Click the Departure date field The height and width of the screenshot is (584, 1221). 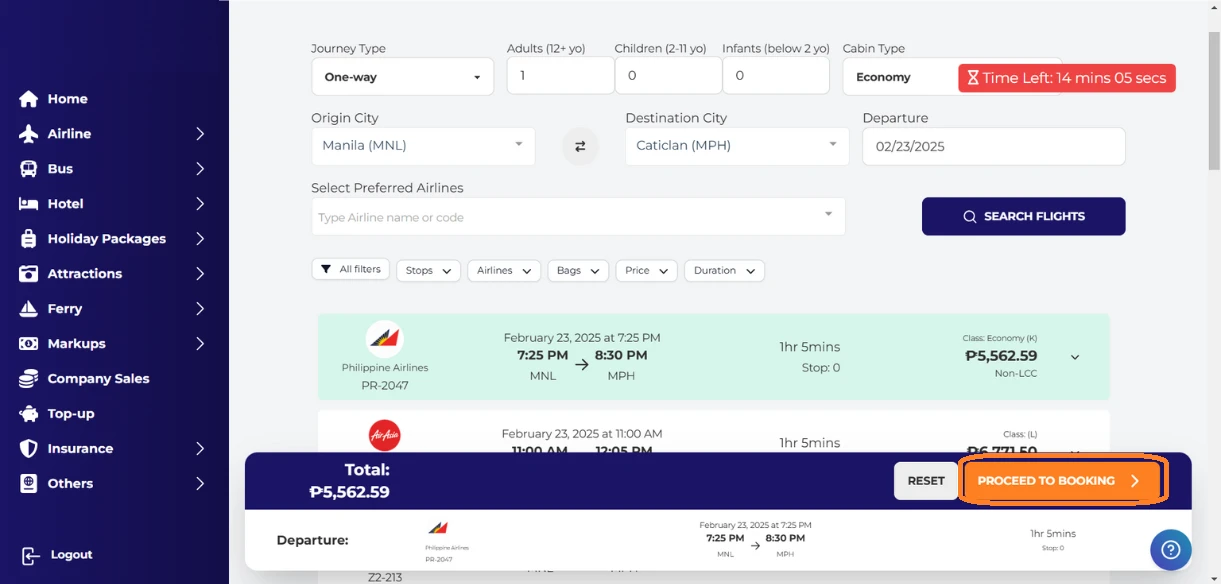(x=993, y=146)
